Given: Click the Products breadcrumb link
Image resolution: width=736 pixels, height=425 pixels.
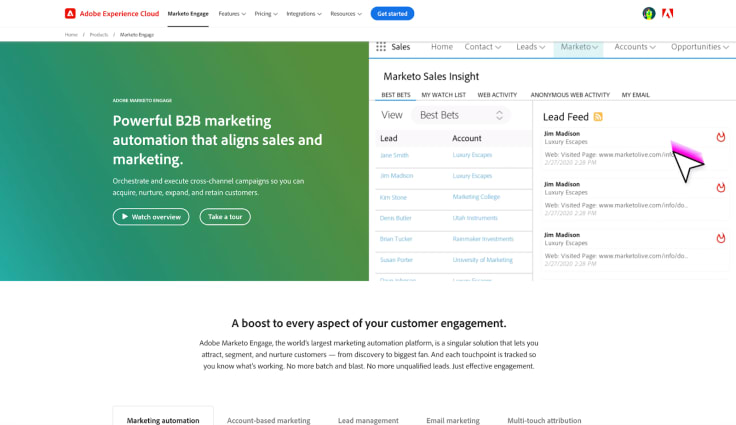Looking at the screenshot, I should [99, 35].
